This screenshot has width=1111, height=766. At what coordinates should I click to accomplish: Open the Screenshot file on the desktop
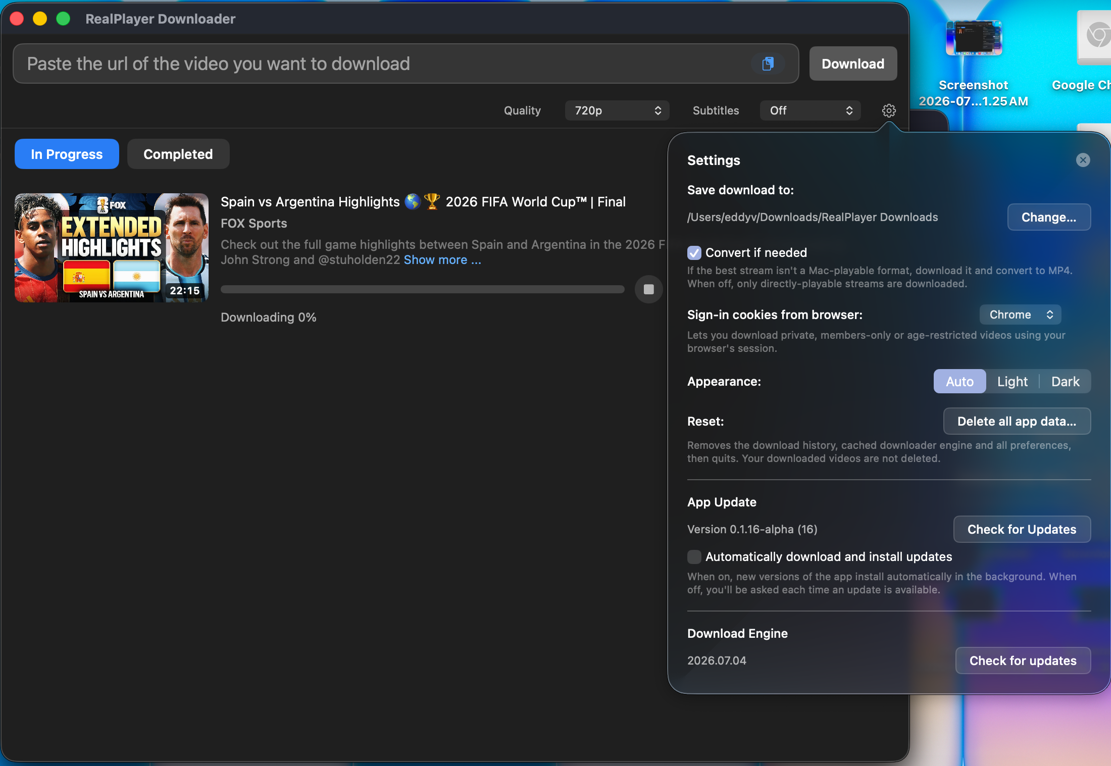[973, 64]
